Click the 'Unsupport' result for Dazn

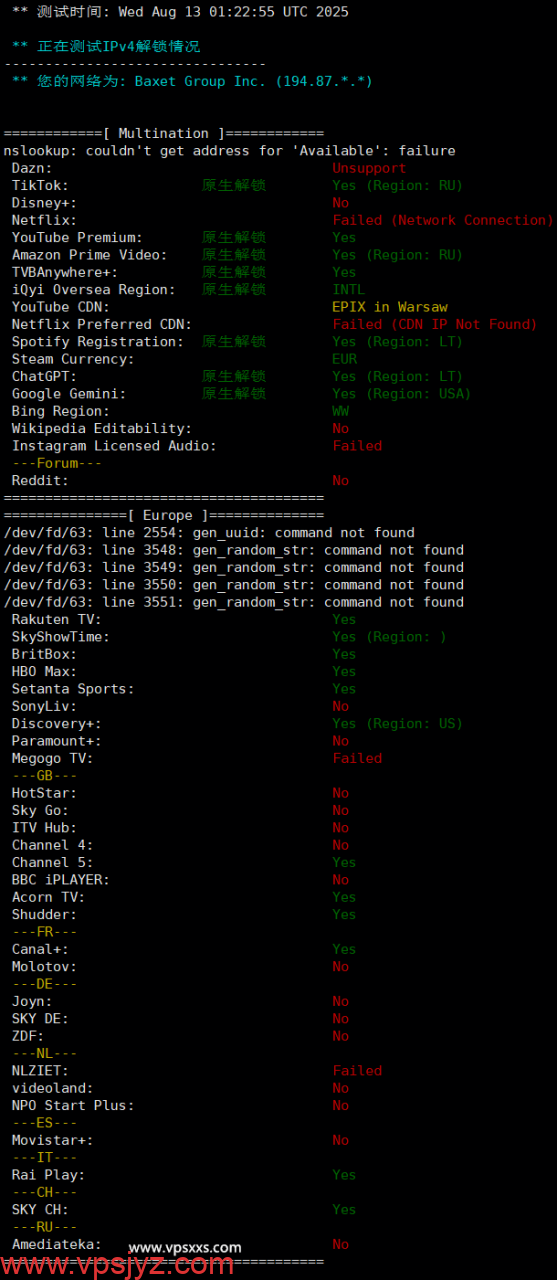click(369, 168)
